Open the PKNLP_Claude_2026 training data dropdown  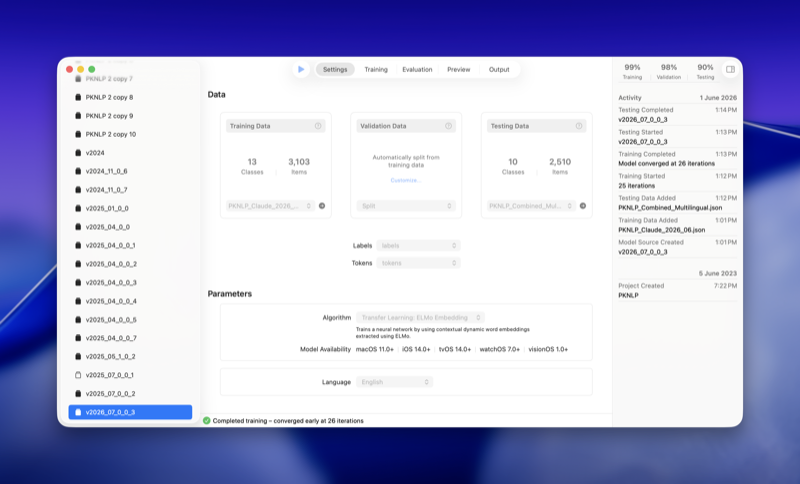(x=270, y=206)
